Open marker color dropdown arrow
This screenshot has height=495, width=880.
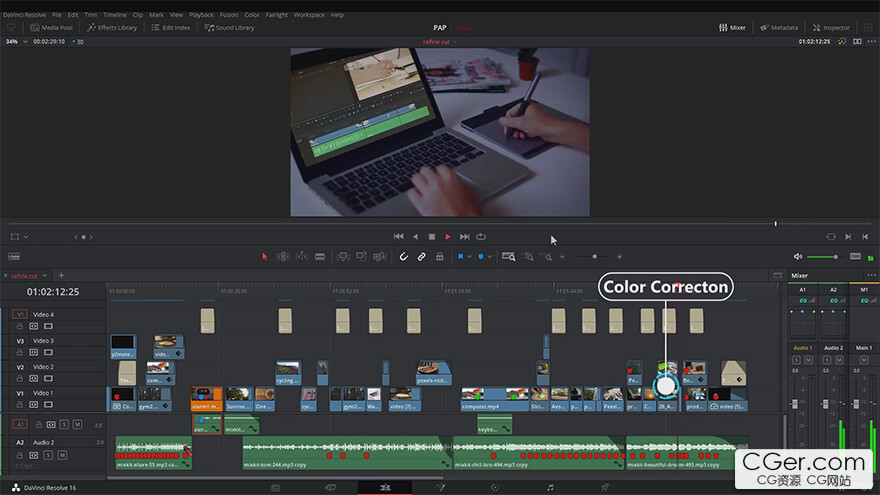point(489,257)
